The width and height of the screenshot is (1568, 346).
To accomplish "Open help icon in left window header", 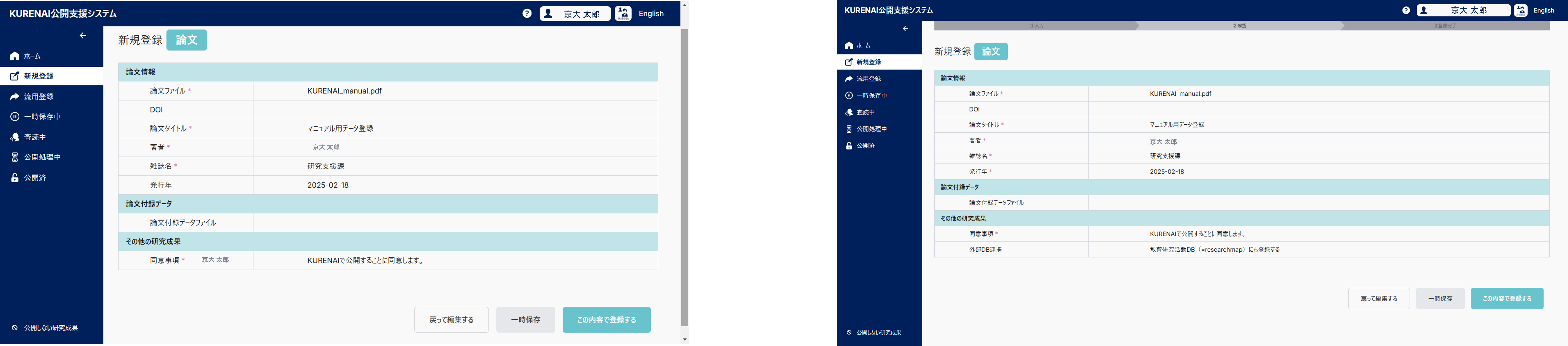I will coord(527,13).
